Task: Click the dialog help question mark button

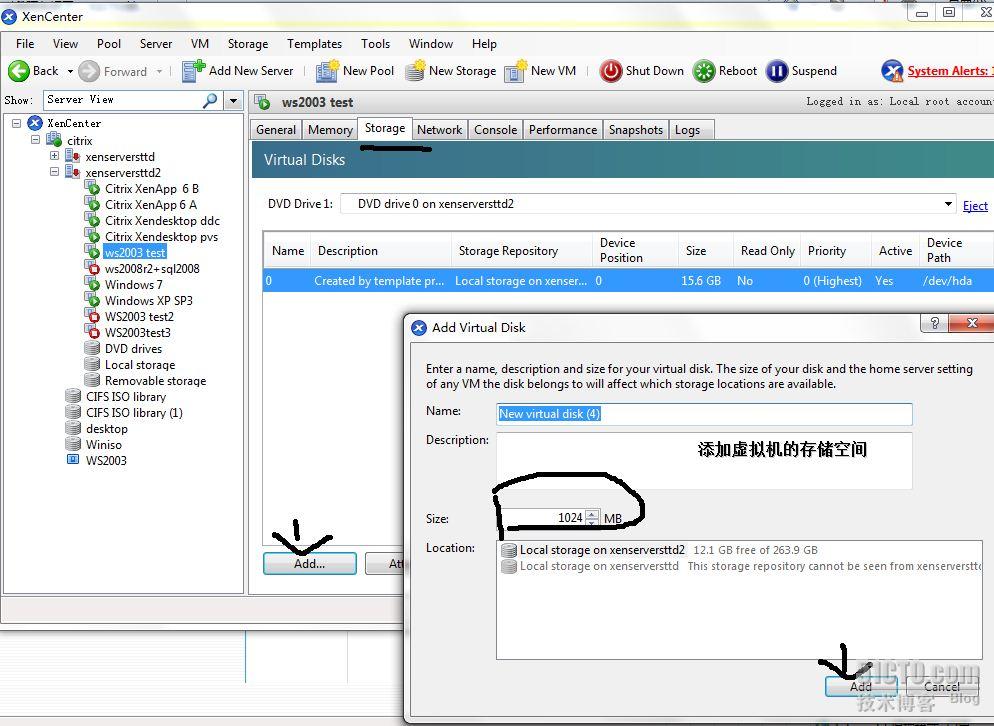Action: [x=934, y=323]
